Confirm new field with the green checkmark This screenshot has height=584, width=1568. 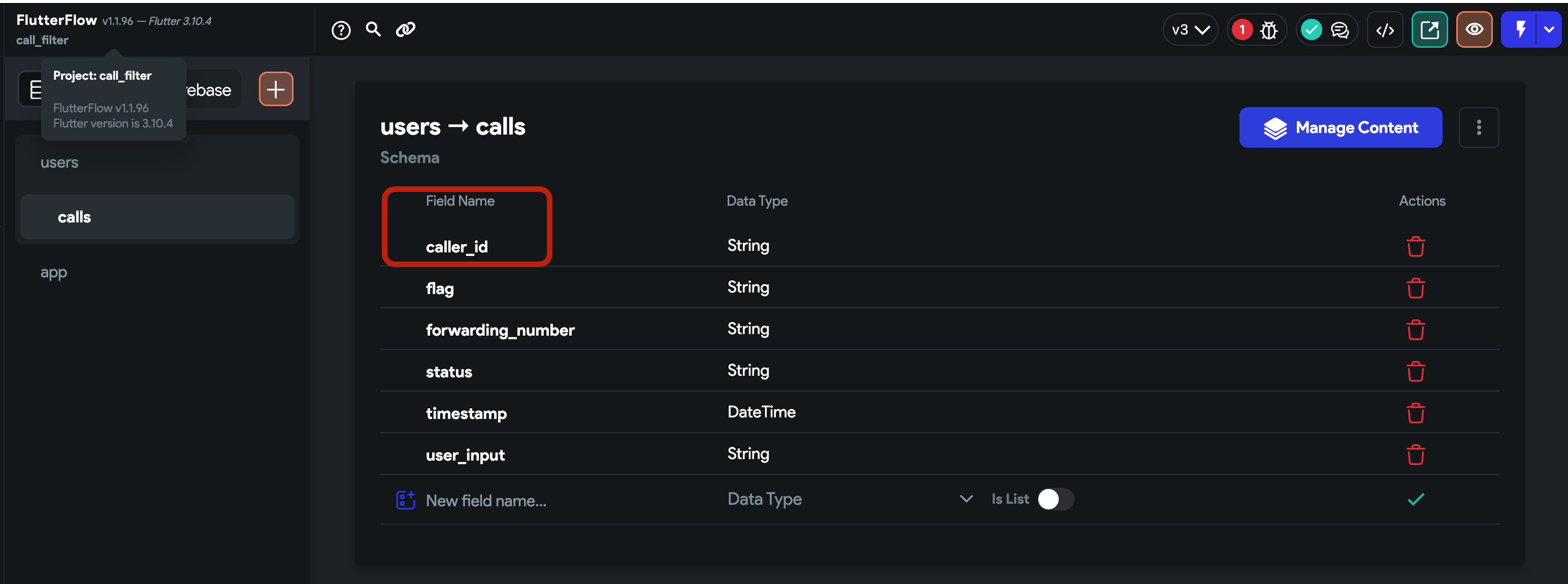pos(1416,499)
